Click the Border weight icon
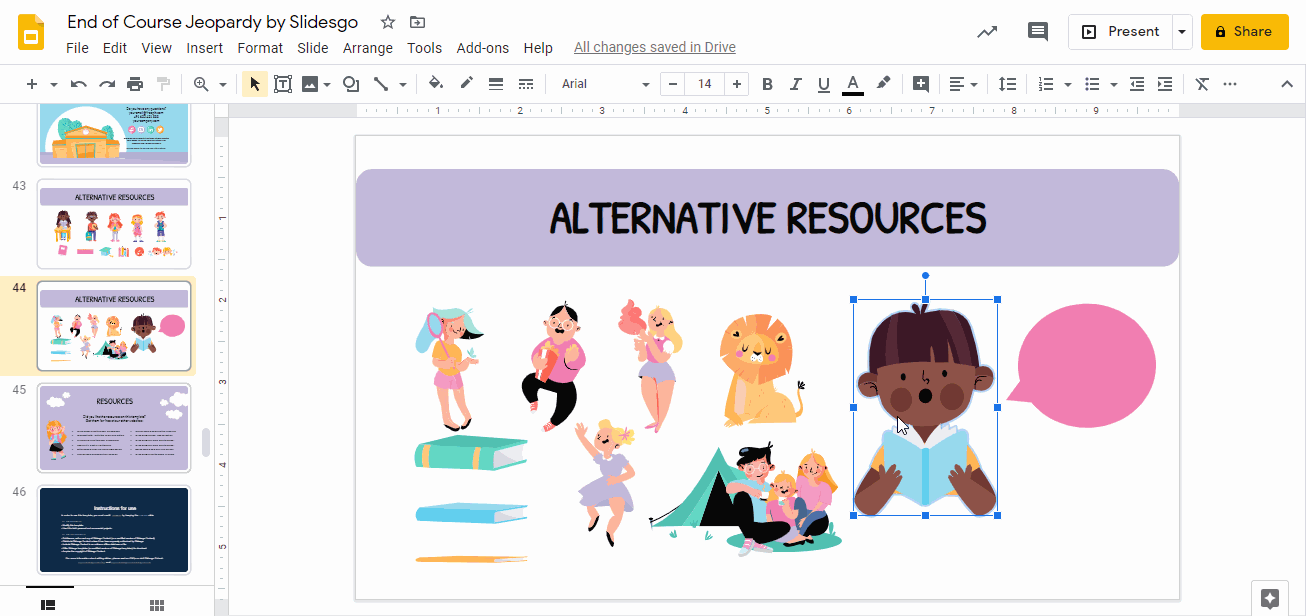The width and height of the screenshot is (1306, 616). [x=496, y=84]
